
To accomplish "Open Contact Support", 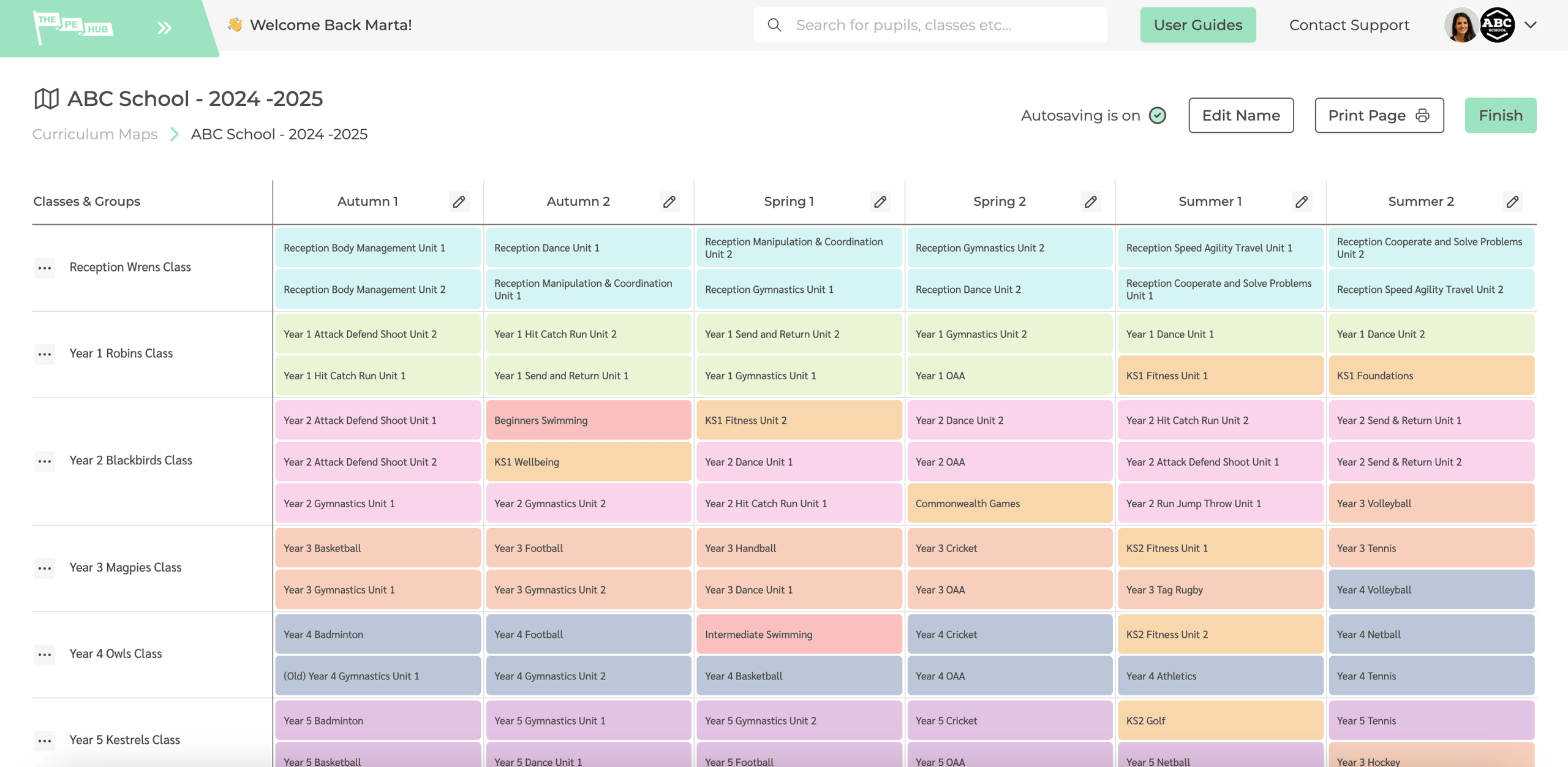I will [x=1348, y=25].
